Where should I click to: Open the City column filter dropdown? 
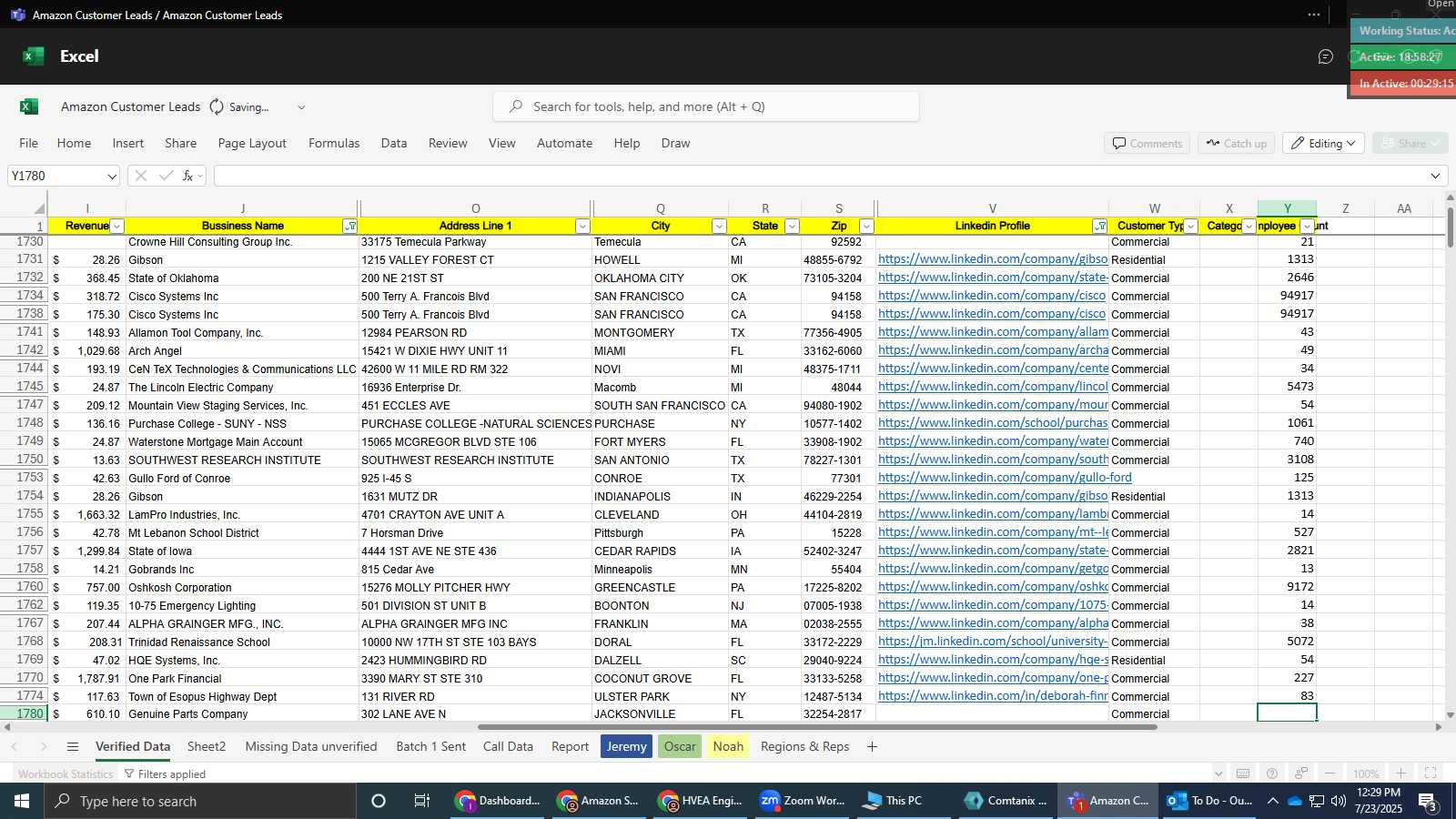719,226
